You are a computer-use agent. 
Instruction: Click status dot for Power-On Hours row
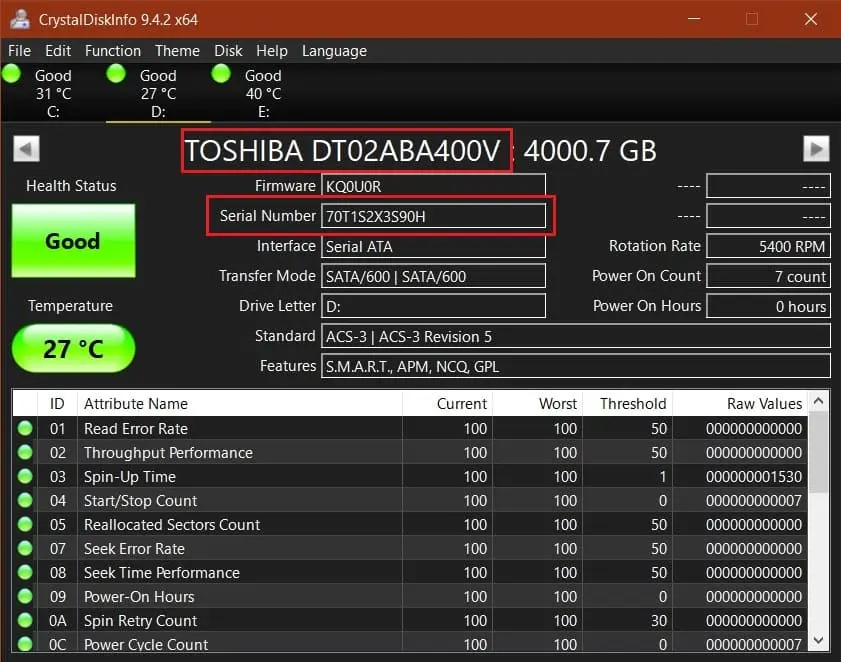25,596
